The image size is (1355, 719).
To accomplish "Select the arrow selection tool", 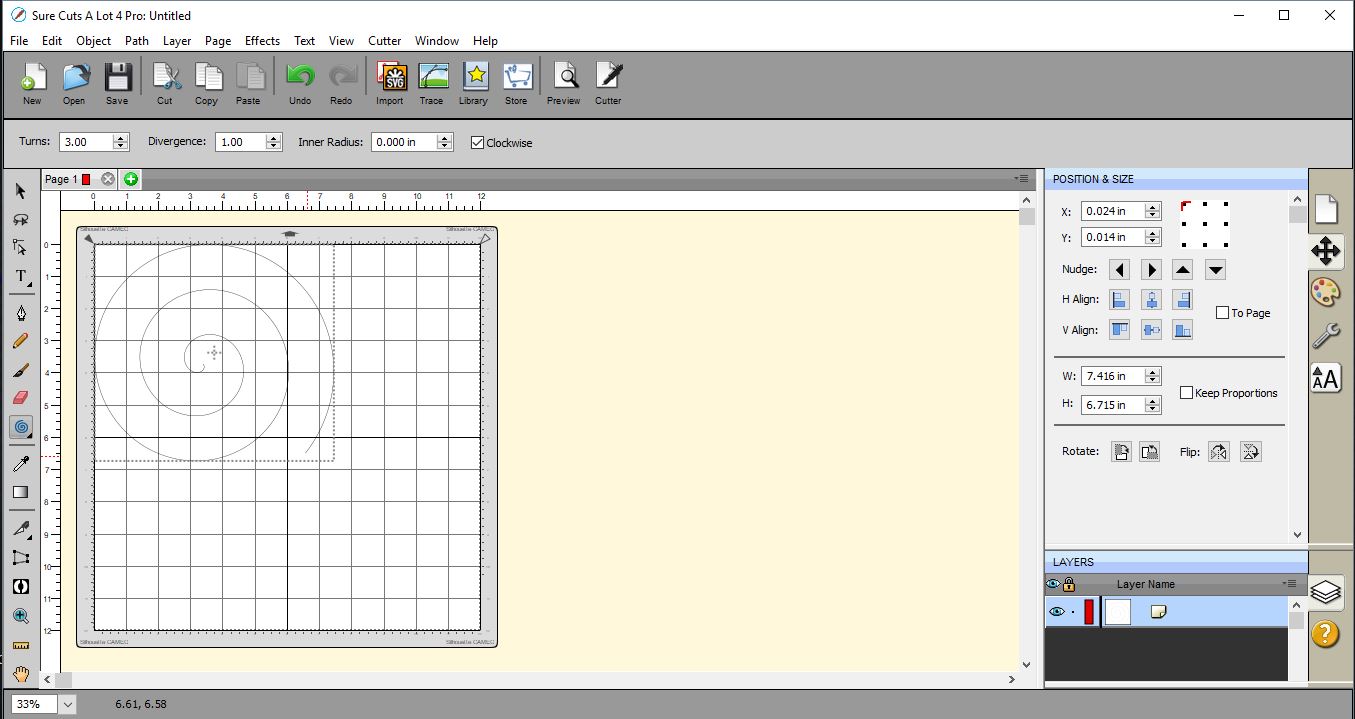I will [x=20, y=191].
